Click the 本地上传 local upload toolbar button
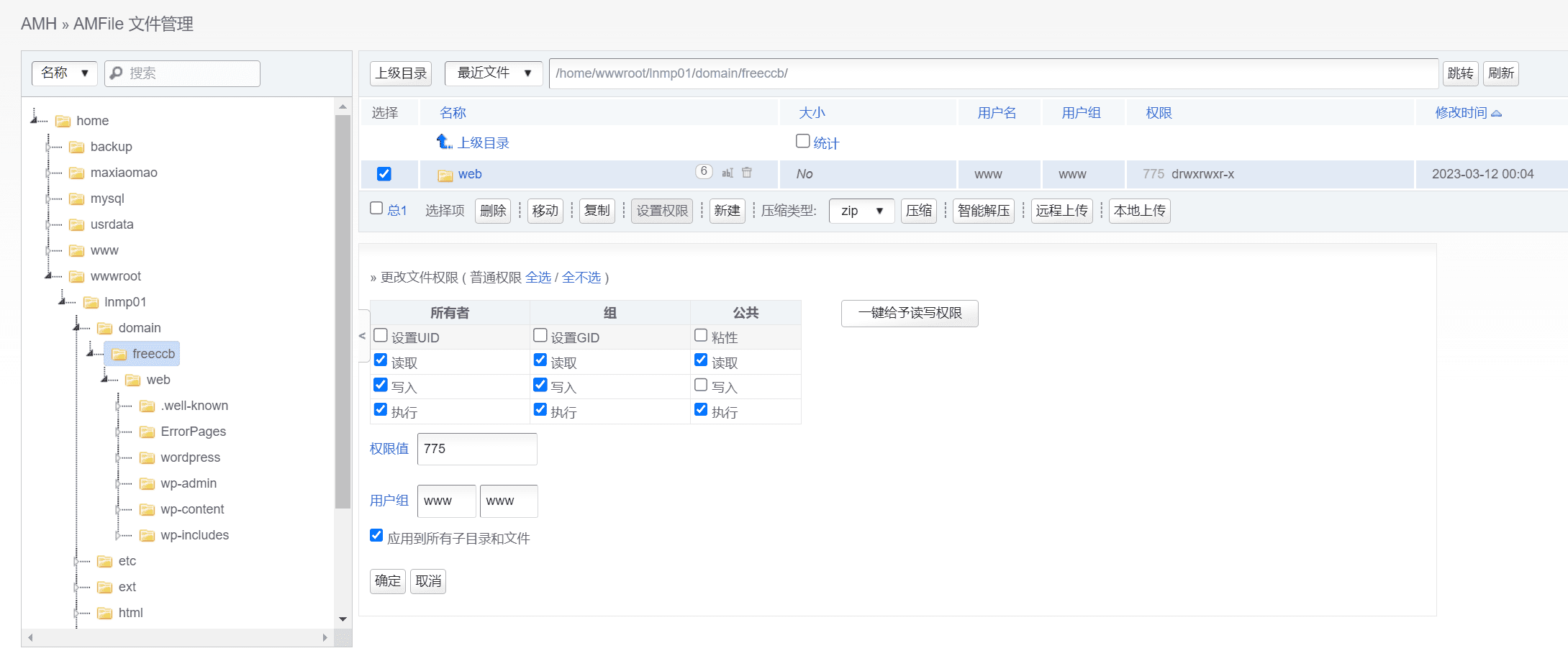1568x661 pixels. [1139, 211]
